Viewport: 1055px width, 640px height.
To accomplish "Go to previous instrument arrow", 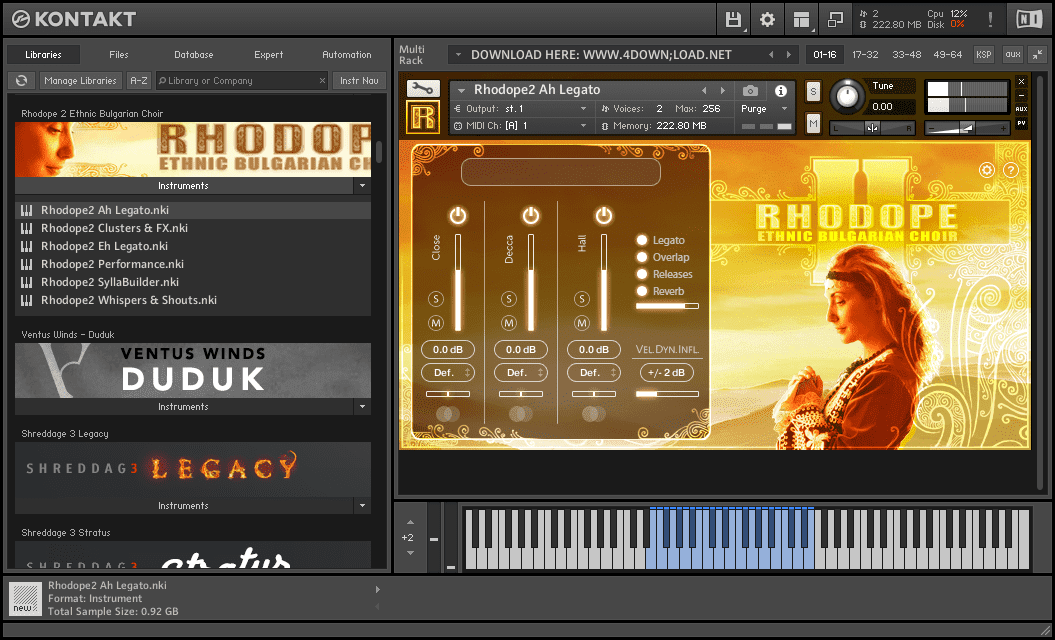I will [704, 90].
